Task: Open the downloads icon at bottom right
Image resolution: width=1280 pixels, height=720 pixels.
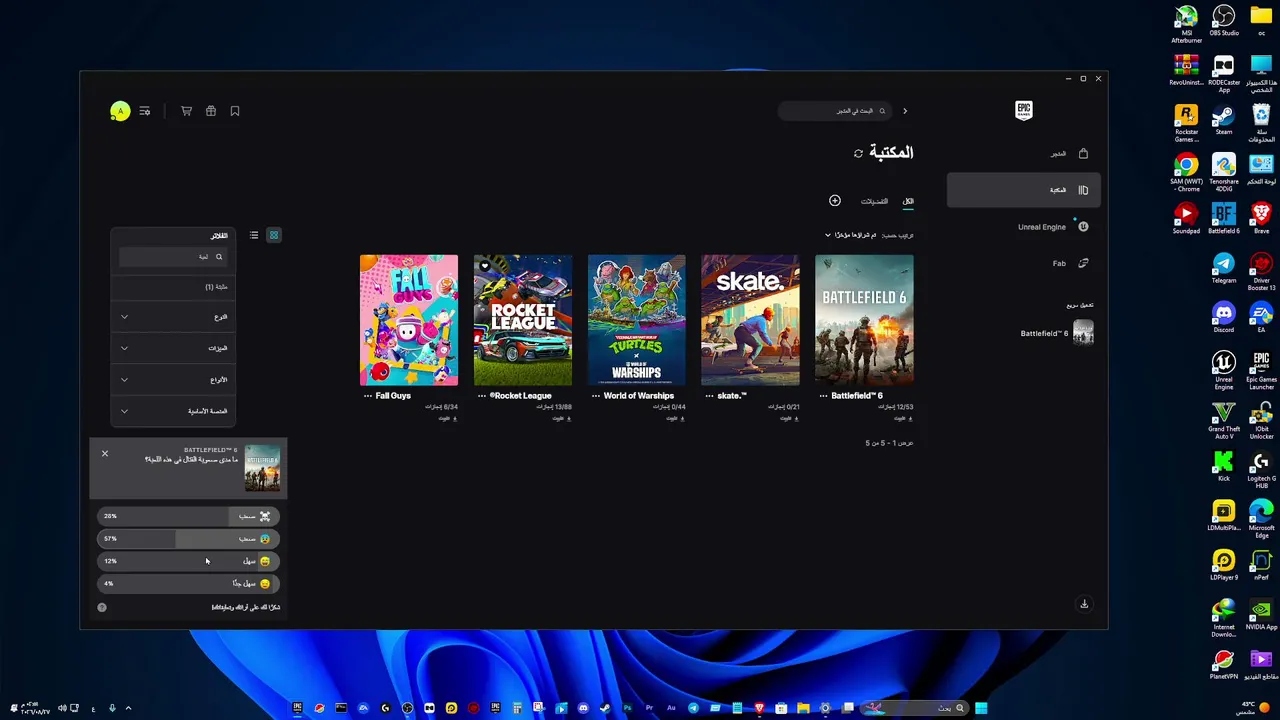Action: pos(1084,604)
